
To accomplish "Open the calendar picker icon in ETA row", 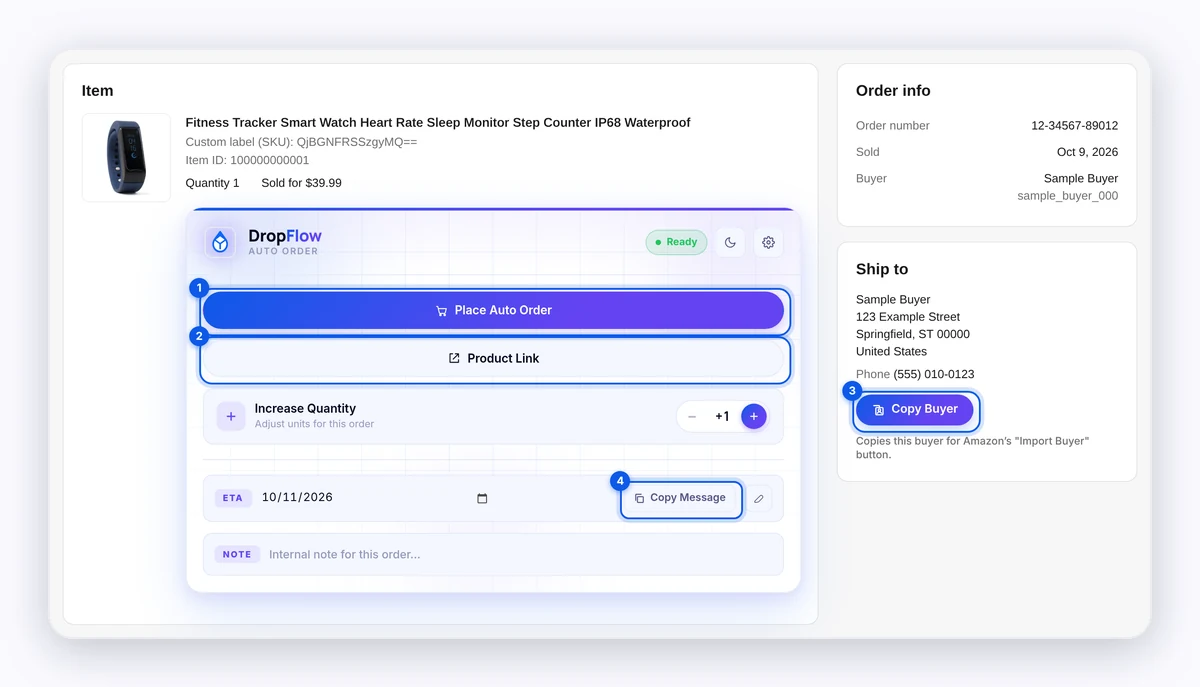I will coord(482,498).
